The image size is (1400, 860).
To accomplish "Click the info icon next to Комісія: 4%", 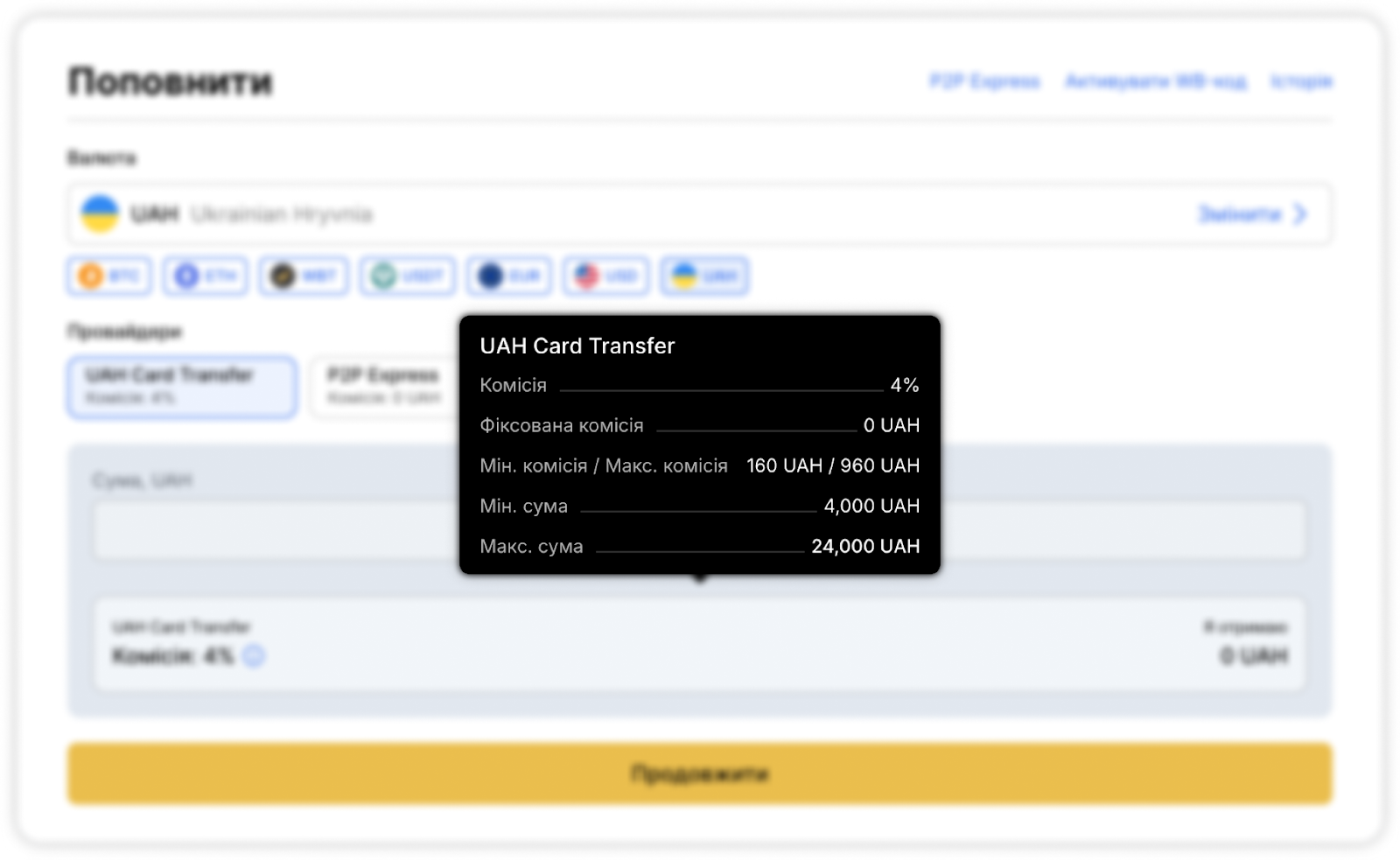I will tap(254, 655).
